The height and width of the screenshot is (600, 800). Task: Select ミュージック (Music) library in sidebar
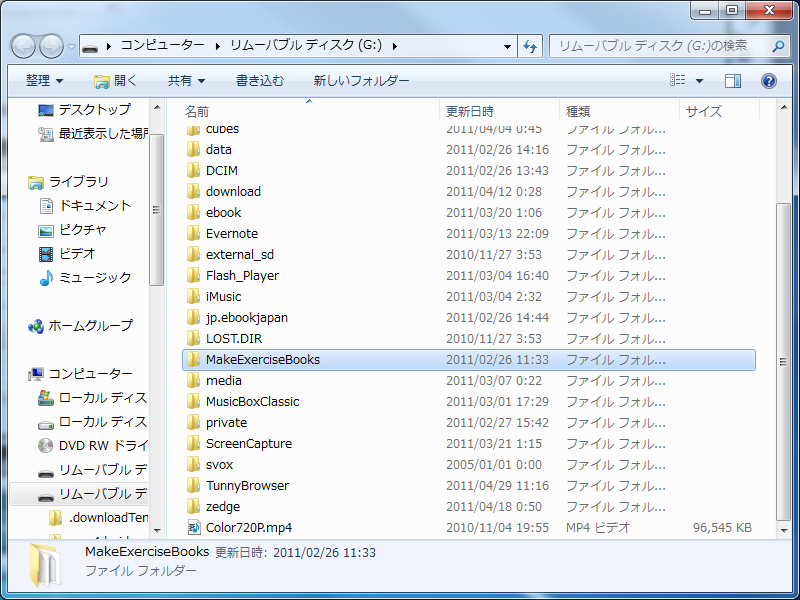(x=94, y=278)
